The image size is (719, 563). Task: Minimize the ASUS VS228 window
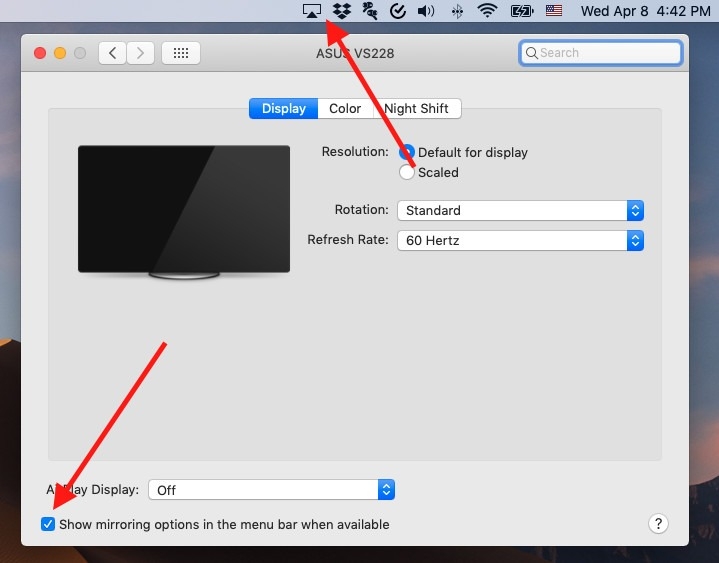[x=60, y=53]
